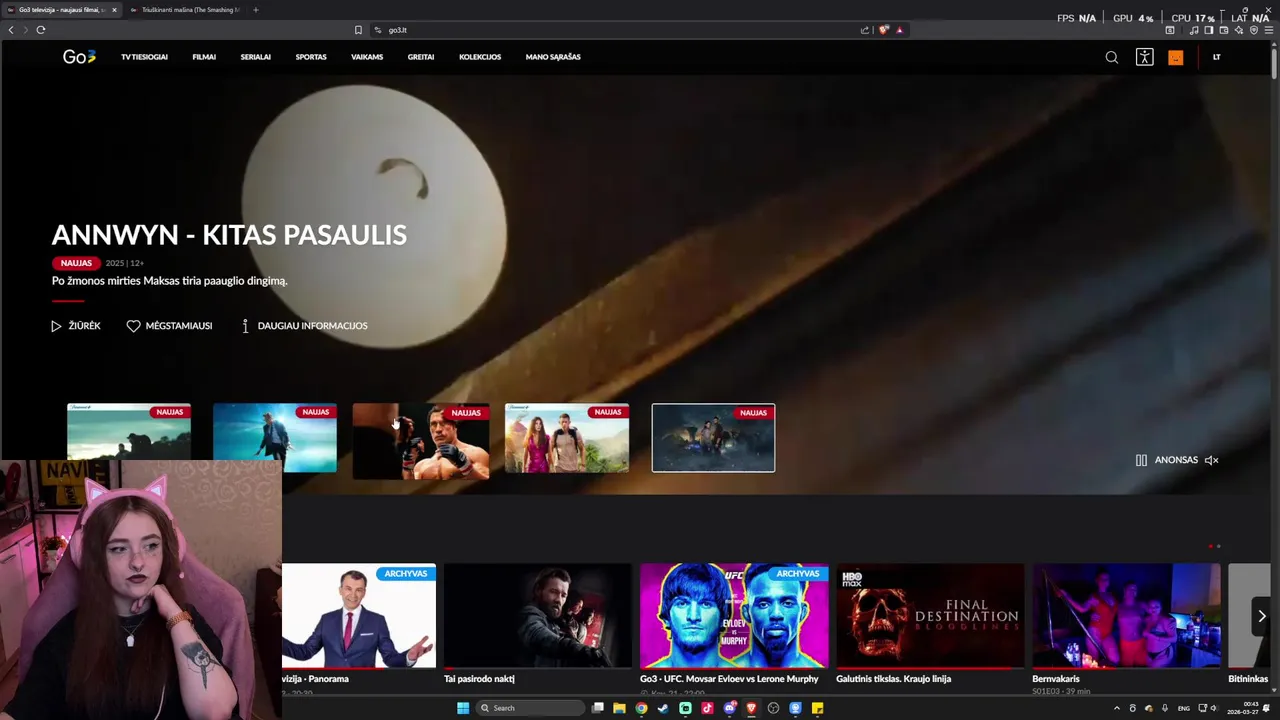Screen dimensions: 1280x720
Task: Open TikTok on taskbar
Action: [x=707, y=708]
